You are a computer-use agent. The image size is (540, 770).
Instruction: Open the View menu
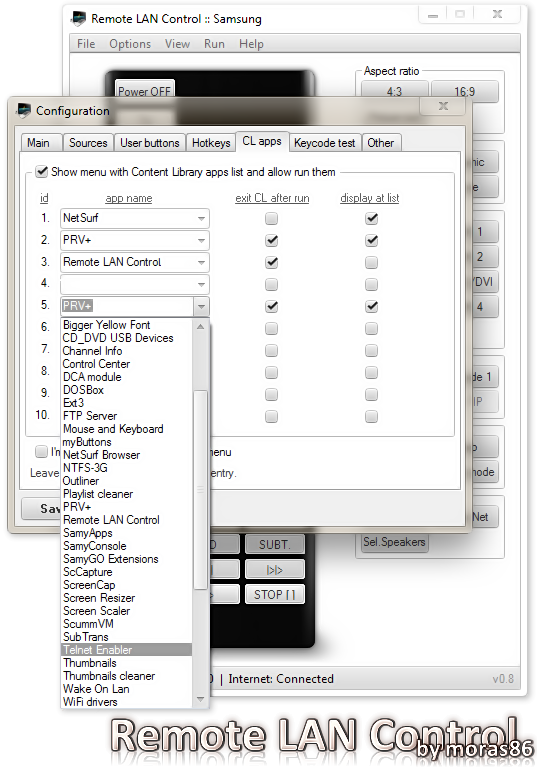coord(177,44)
